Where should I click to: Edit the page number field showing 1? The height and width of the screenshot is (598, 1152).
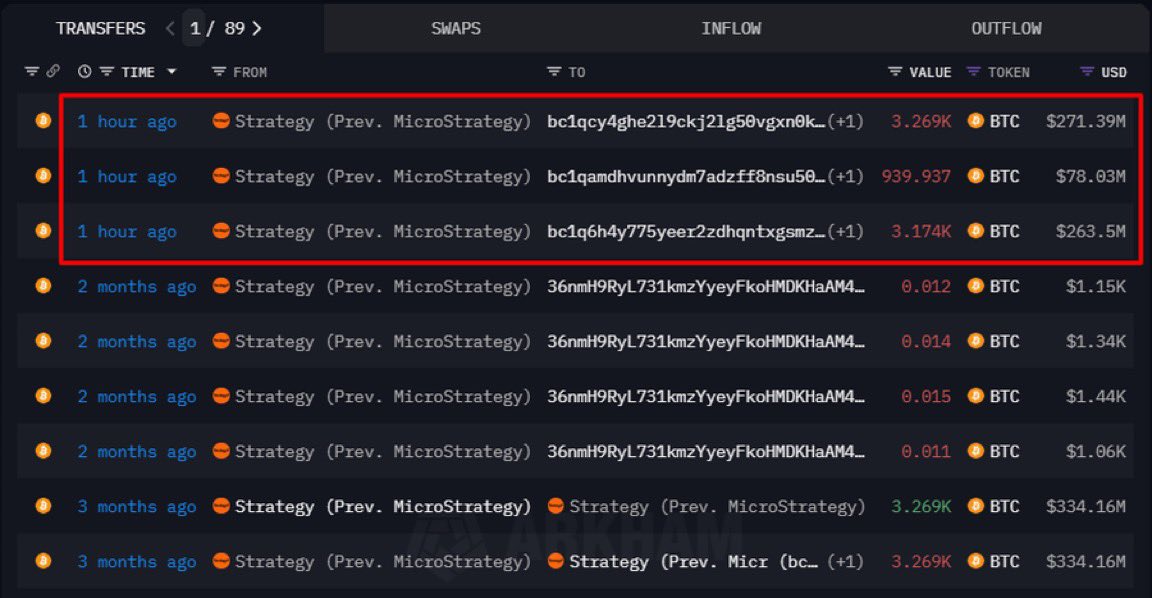194,28
